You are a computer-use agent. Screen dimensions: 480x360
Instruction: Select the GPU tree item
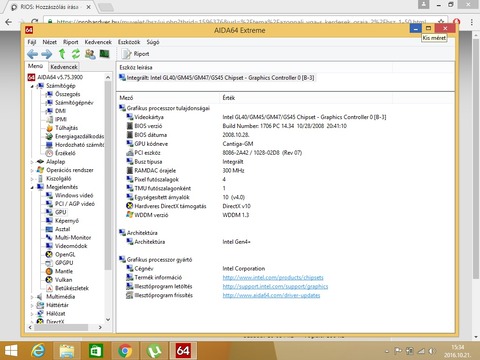(x=61, y=212)
